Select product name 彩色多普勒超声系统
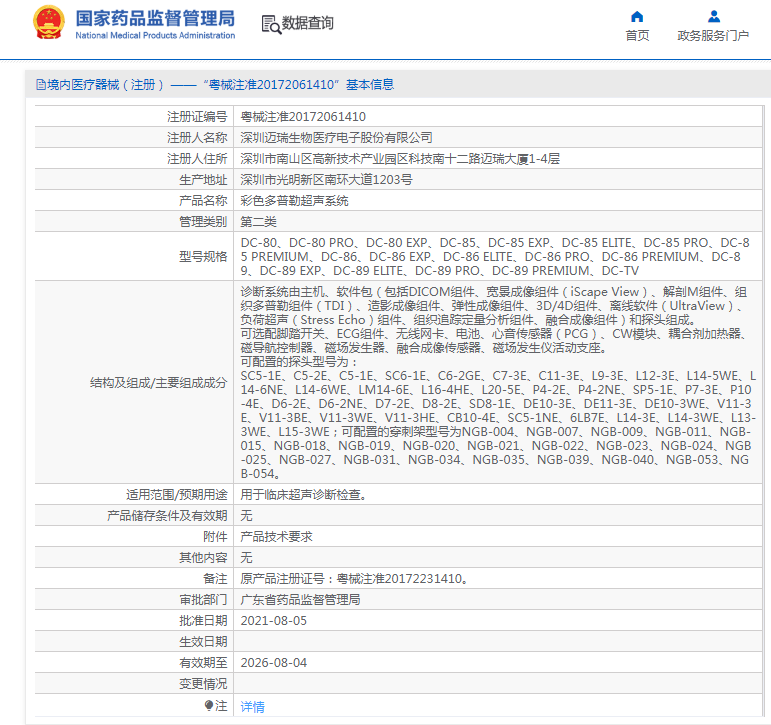Viewport: 771px width, 725px height. (294, 201)
